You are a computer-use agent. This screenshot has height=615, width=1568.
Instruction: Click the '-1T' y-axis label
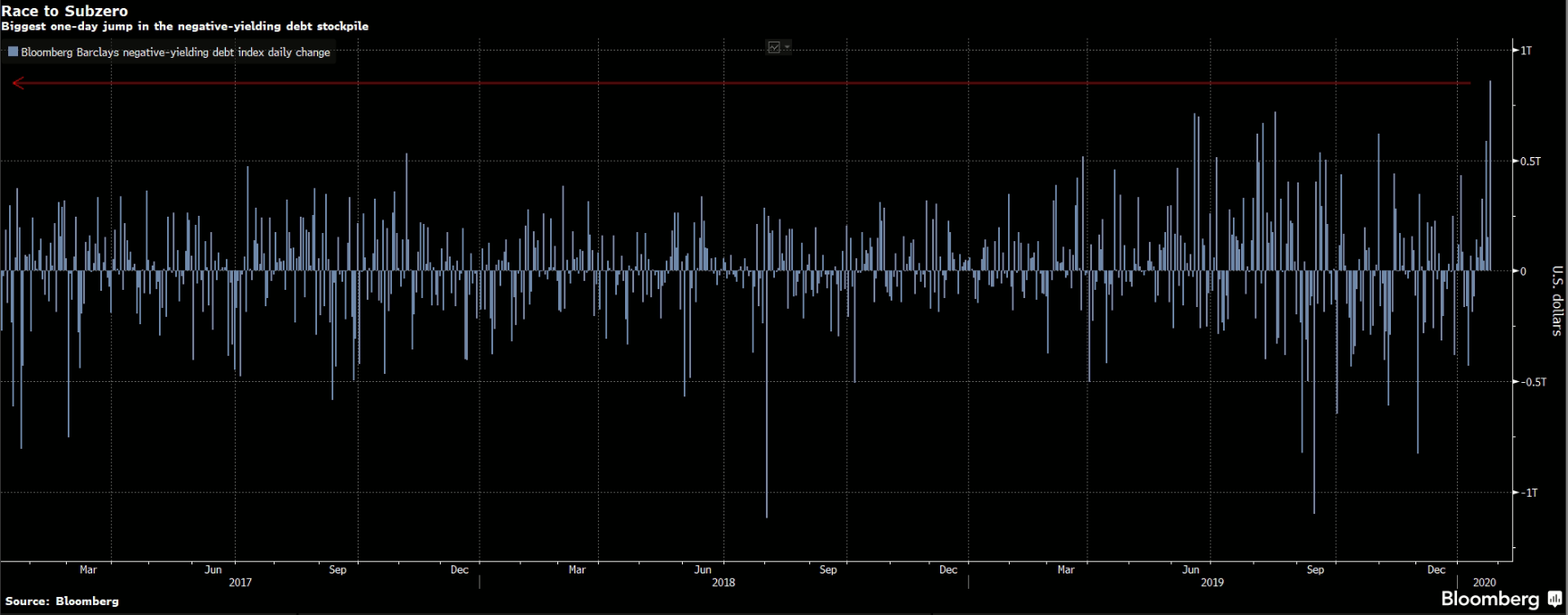coord(1528,493)
